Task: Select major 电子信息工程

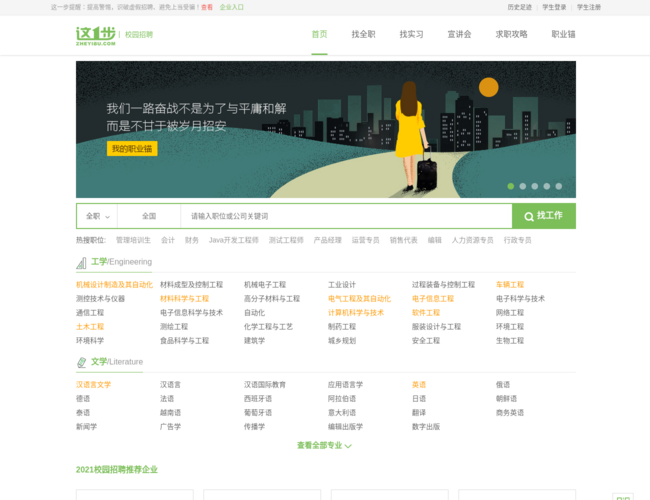Action: tap(433, 299)
